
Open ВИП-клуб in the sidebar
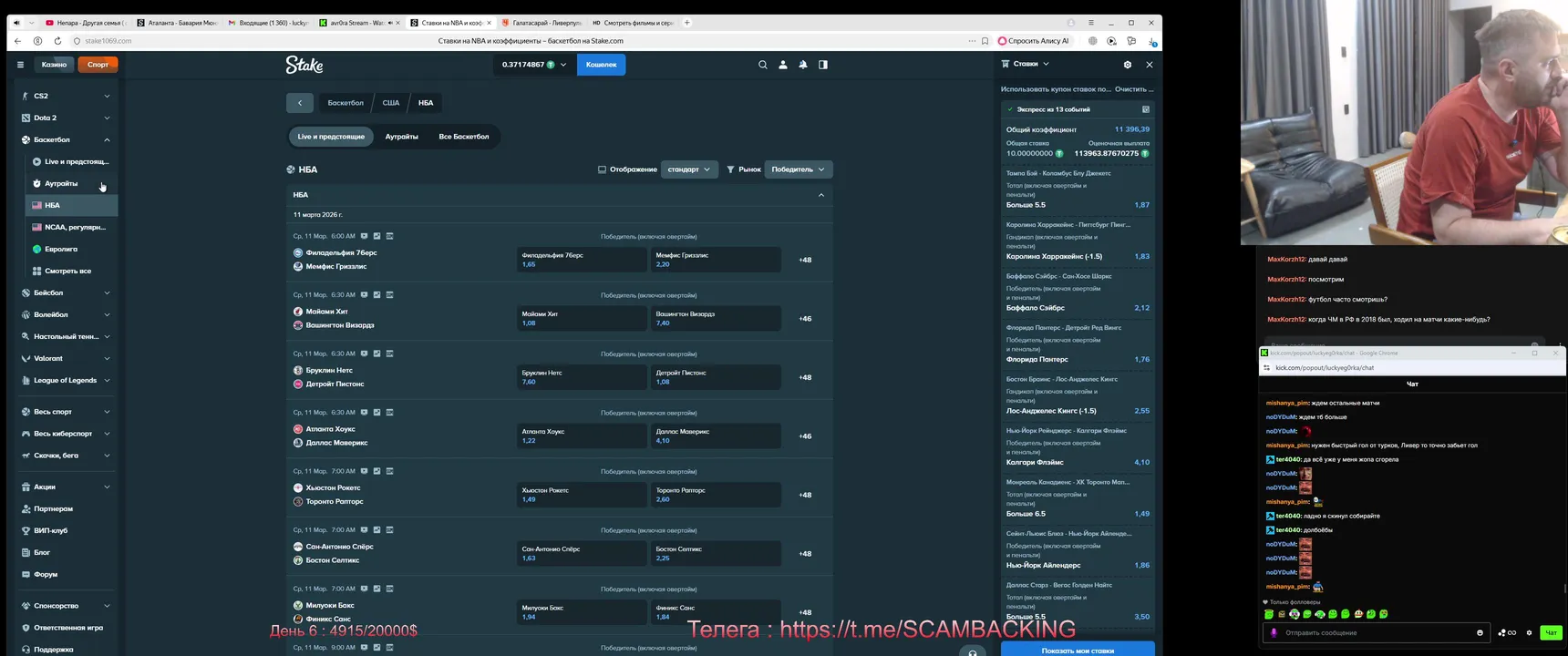[x=66, y=530]
